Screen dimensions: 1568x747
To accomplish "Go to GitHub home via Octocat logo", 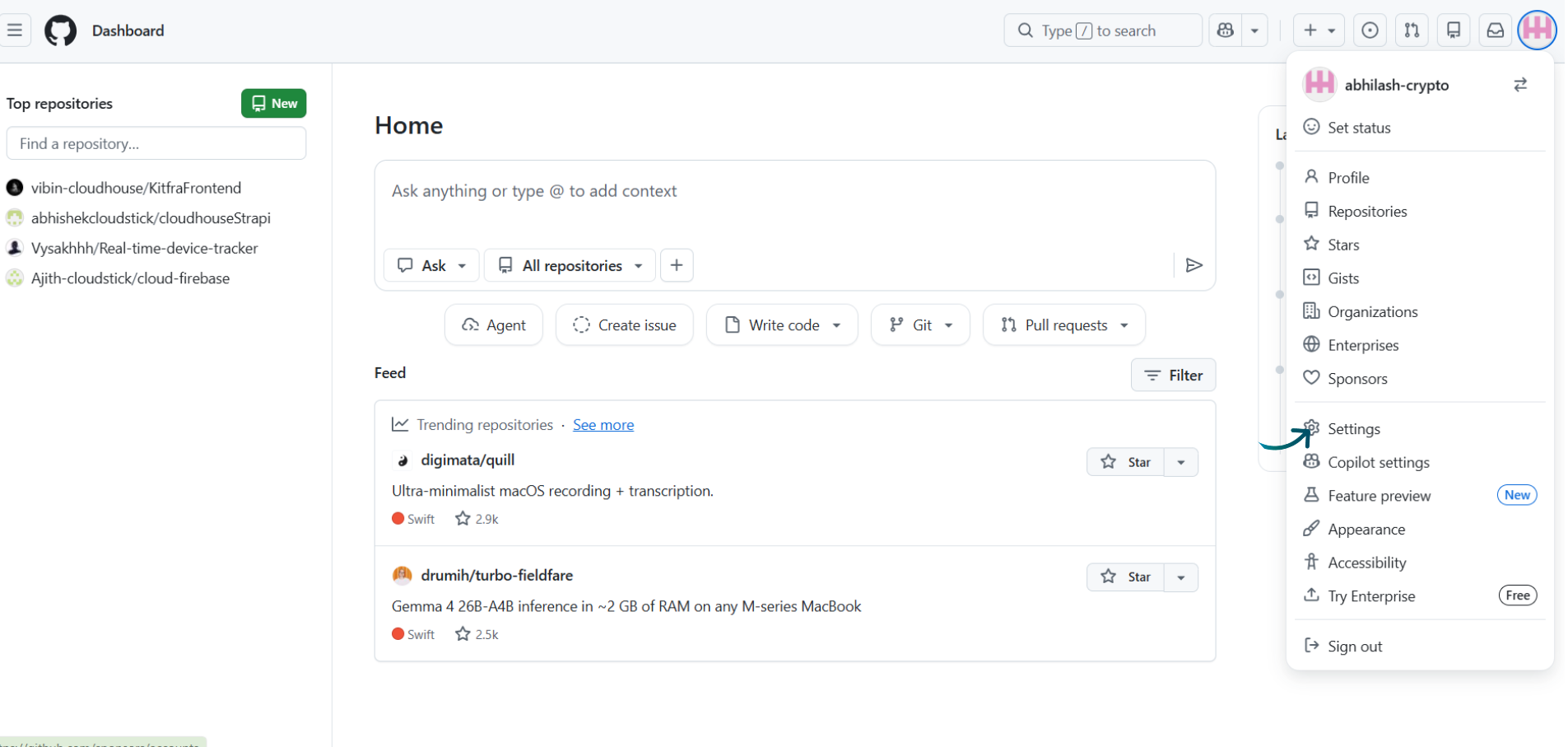I will [x=60, y=30].
